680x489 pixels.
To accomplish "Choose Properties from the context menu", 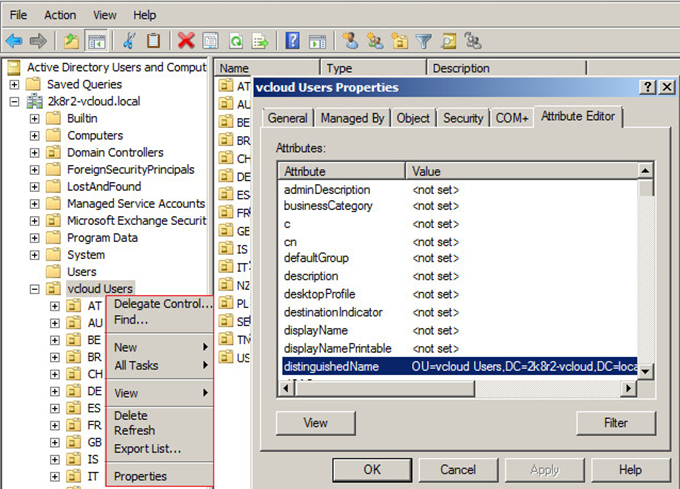I will (140, 476).
